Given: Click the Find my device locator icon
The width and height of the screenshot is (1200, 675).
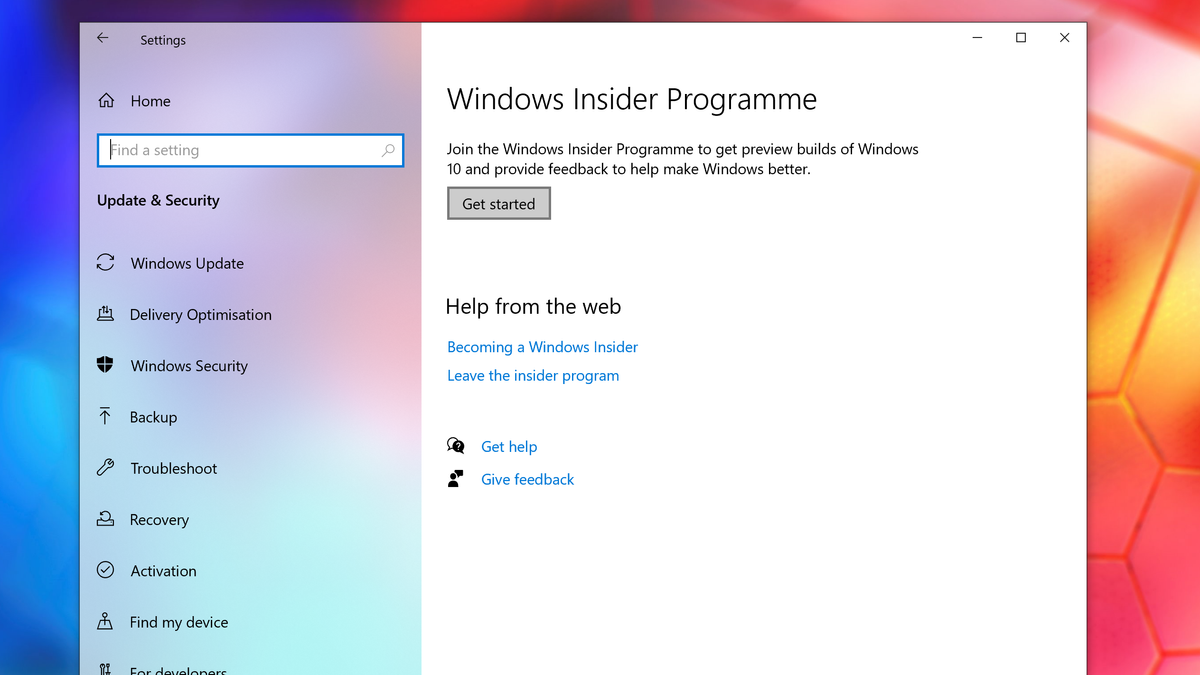Looking at the screenshot, I should [105, 621].
